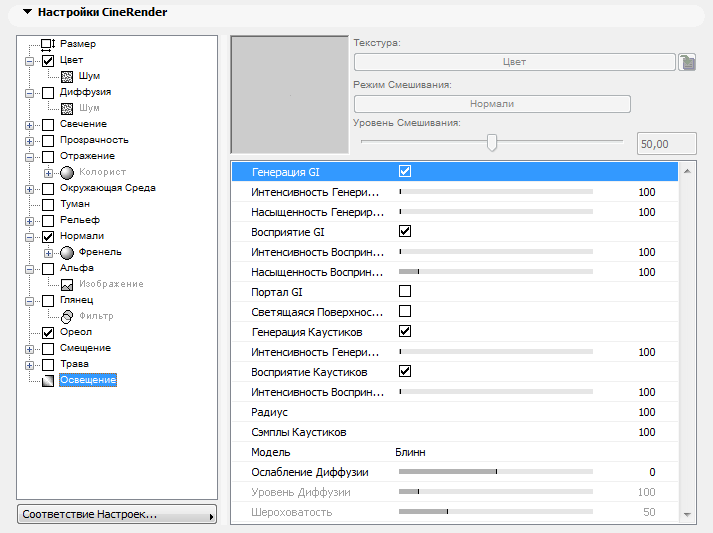Click the Колорист sphere icon
Viewport: 713px width, 533px height.
tap(67, 173)
